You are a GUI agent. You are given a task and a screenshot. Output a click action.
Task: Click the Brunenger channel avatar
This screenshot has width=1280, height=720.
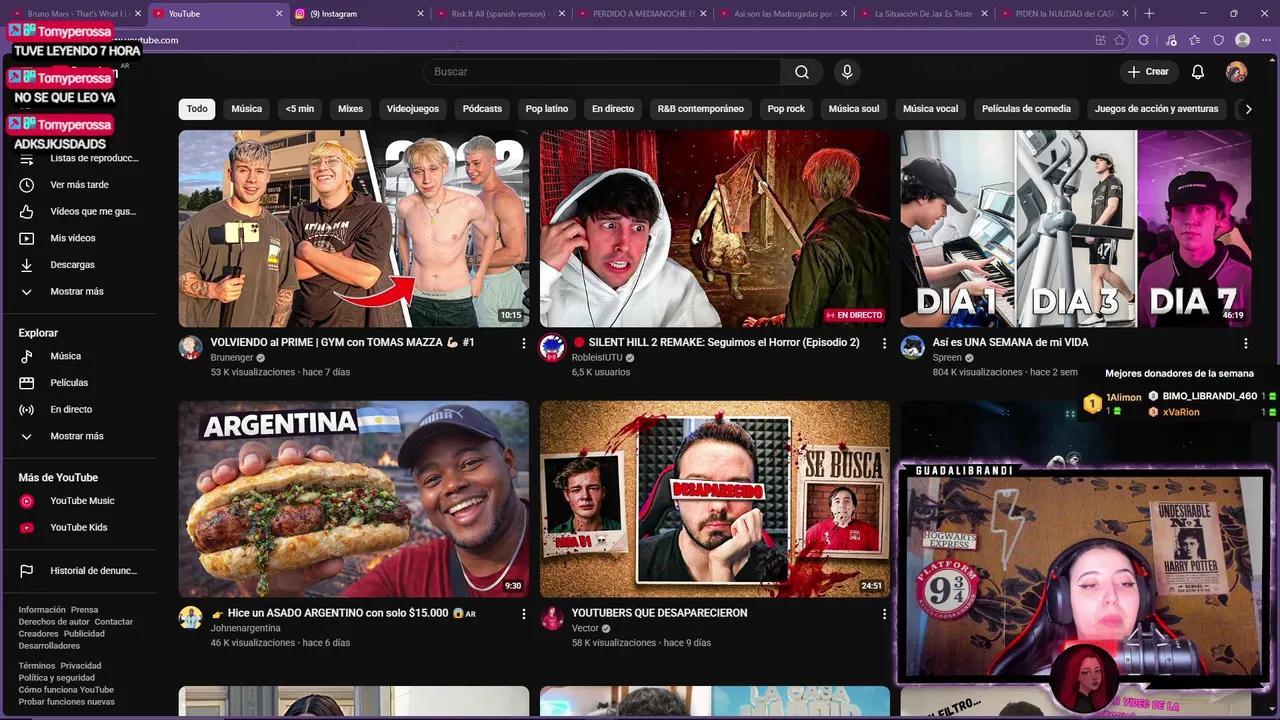pyautogui.click(x=190, y=347)
